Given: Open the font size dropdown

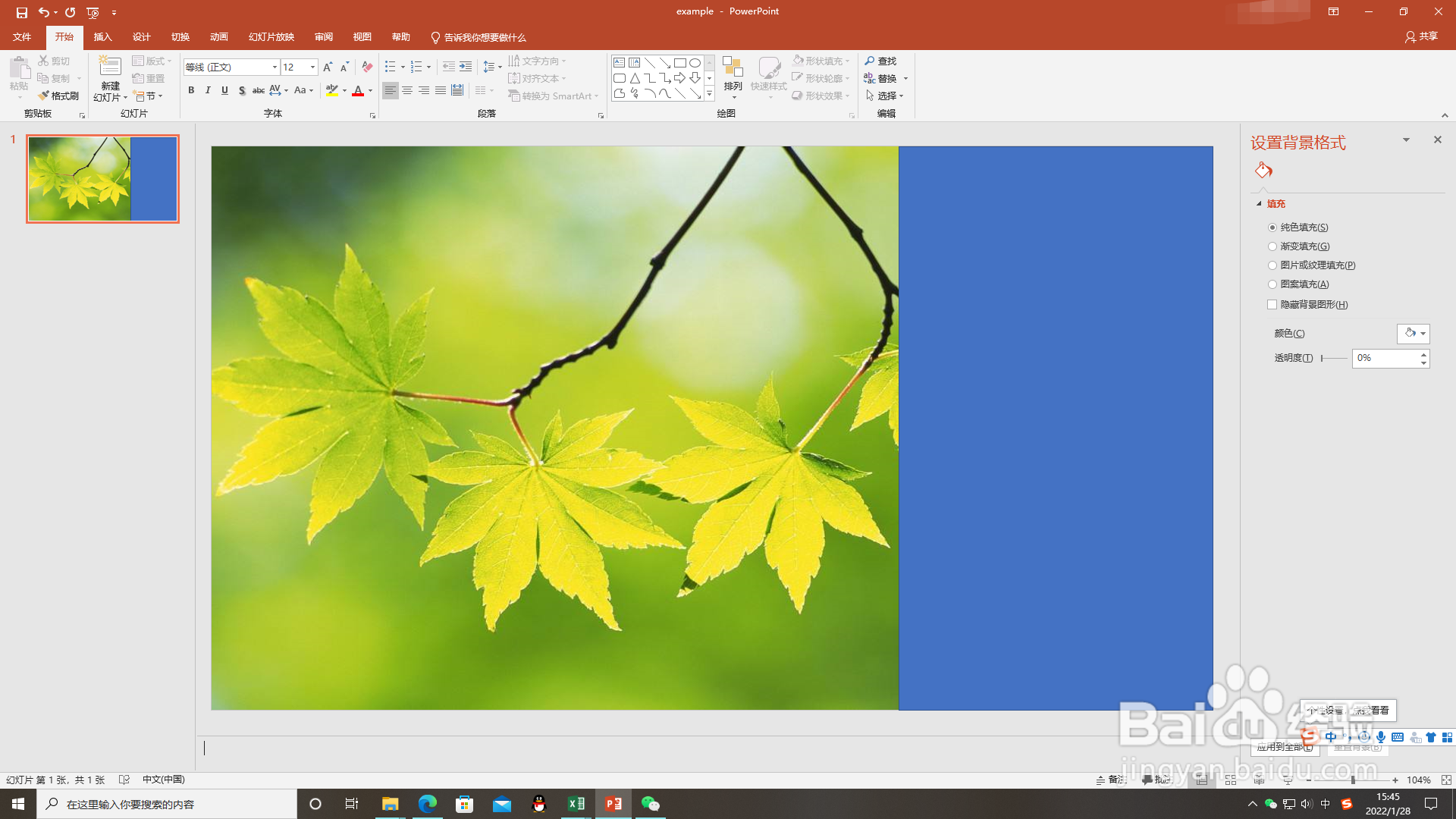Looking at the screenshot, I should [312, 67].
